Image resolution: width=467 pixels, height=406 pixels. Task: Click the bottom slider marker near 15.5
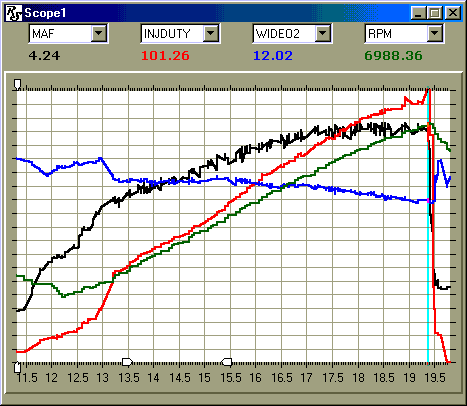(x=227, y=362)
